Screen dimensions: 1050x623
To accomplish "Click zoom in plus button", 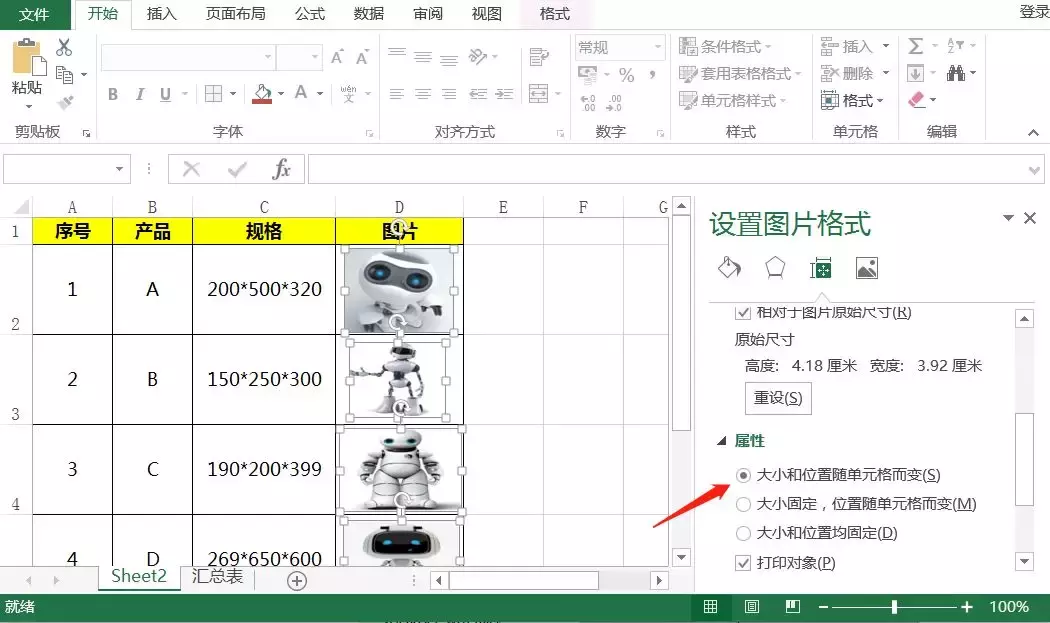I will coord(966,607).
